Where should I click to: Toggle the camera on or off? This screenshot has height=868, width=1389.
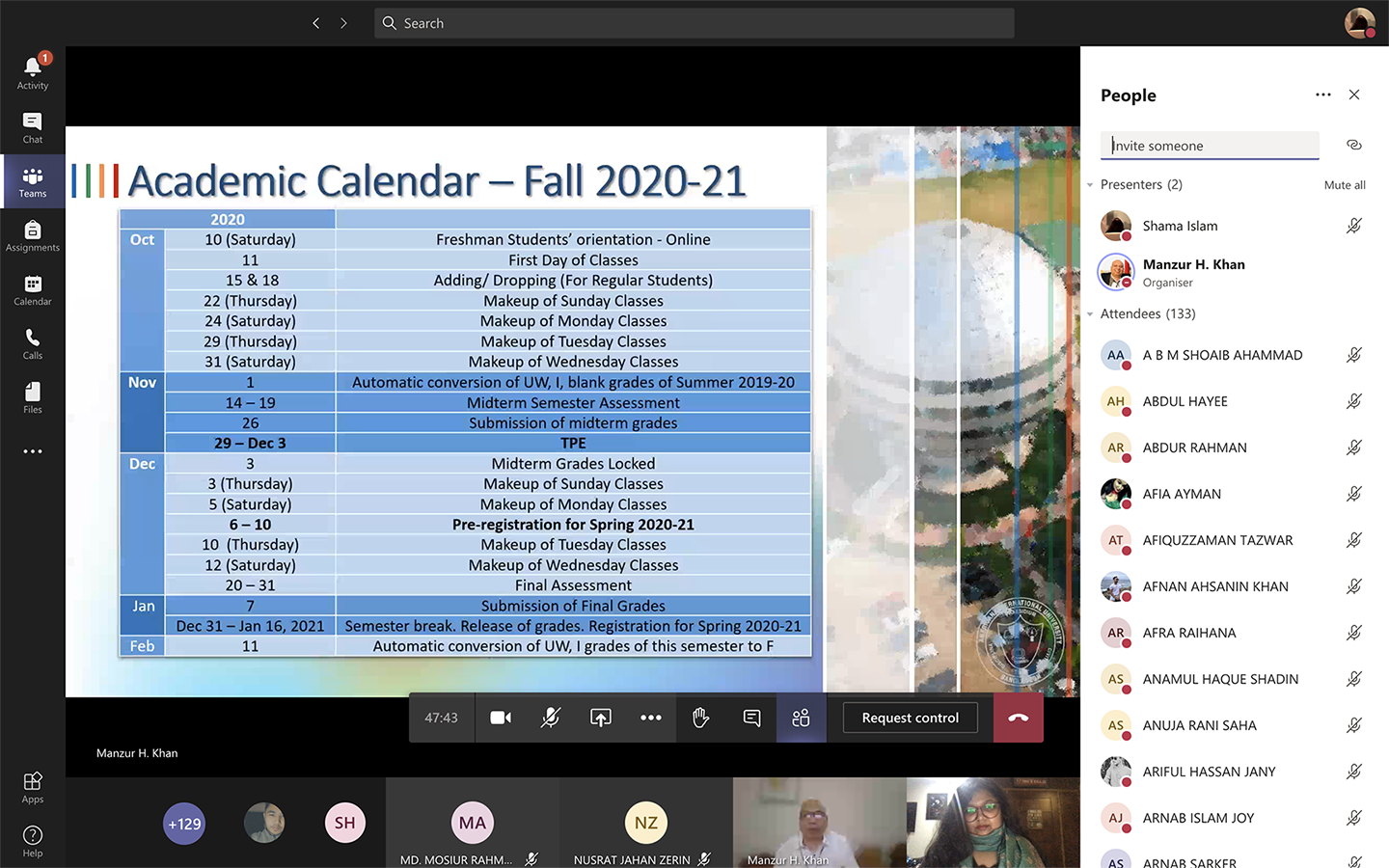pos(501,718)
